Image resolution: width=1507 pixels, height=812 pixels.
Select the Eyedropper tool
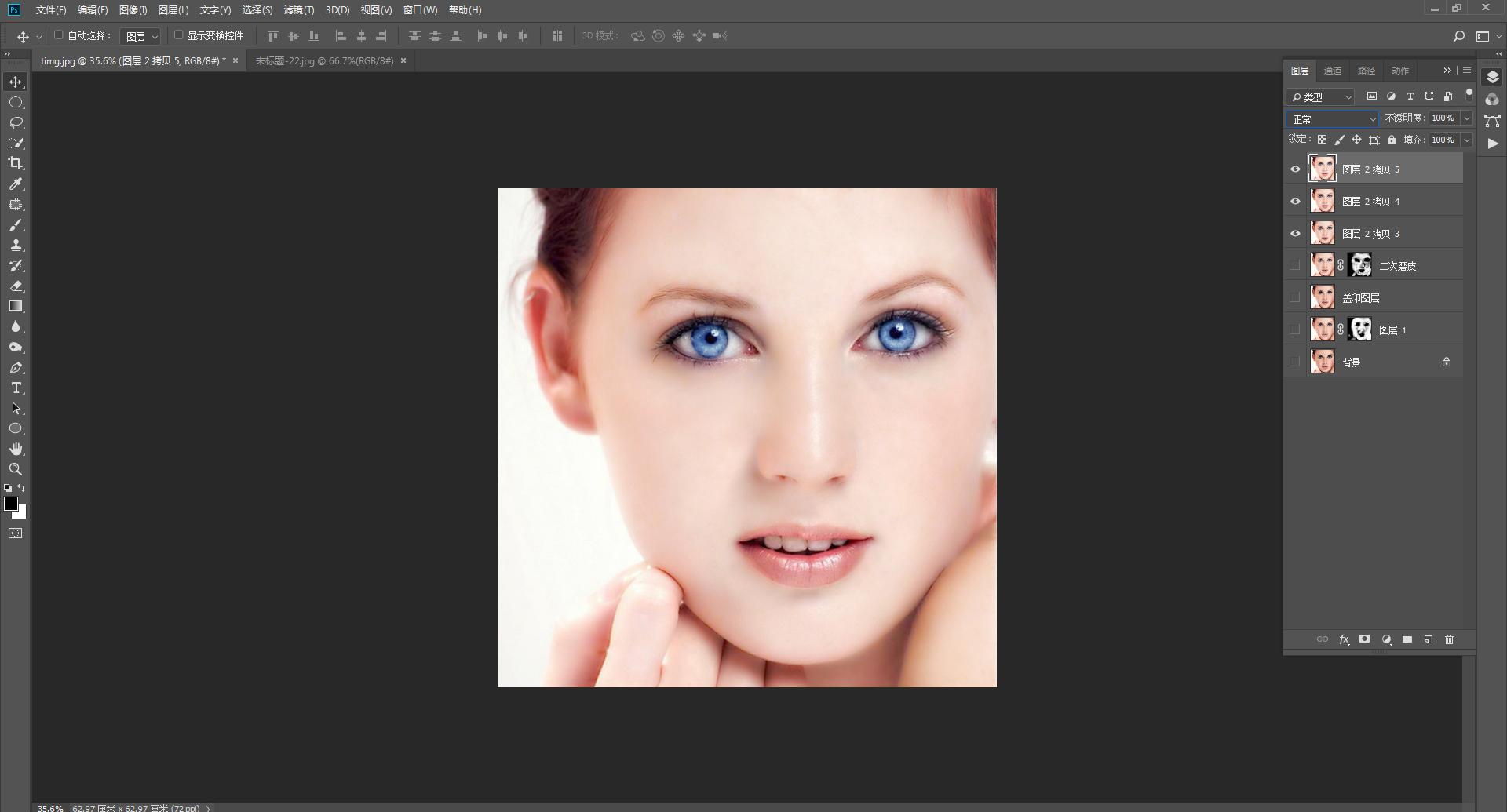tap(16, 184)
